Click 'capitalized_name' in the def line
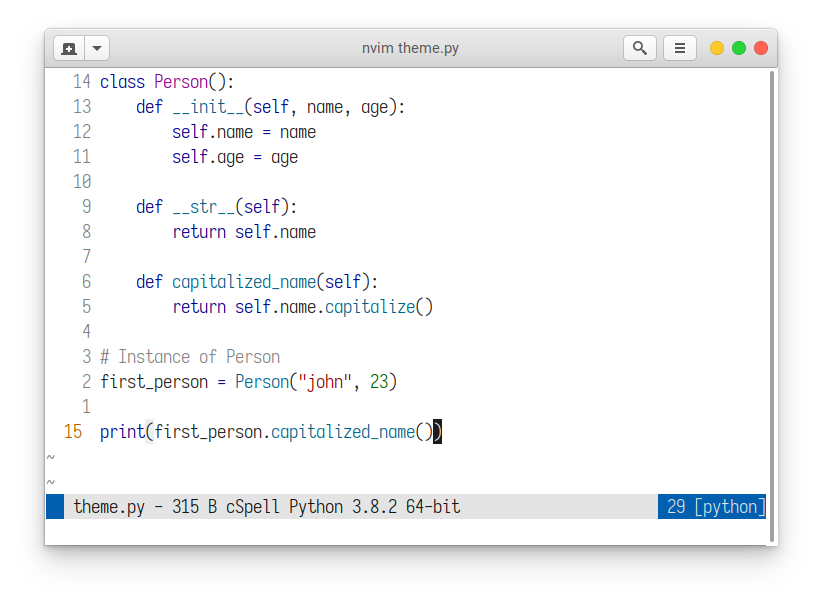 point(244,282)
